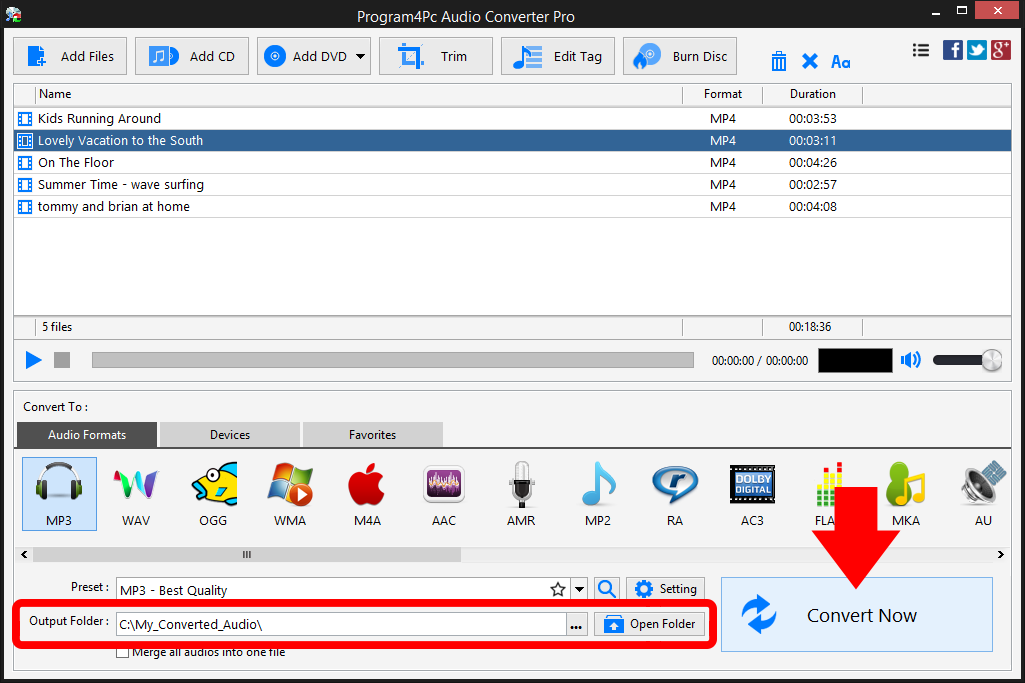Expand the Add DVD dropdown arrow
1025x683 pixels.
361,56
